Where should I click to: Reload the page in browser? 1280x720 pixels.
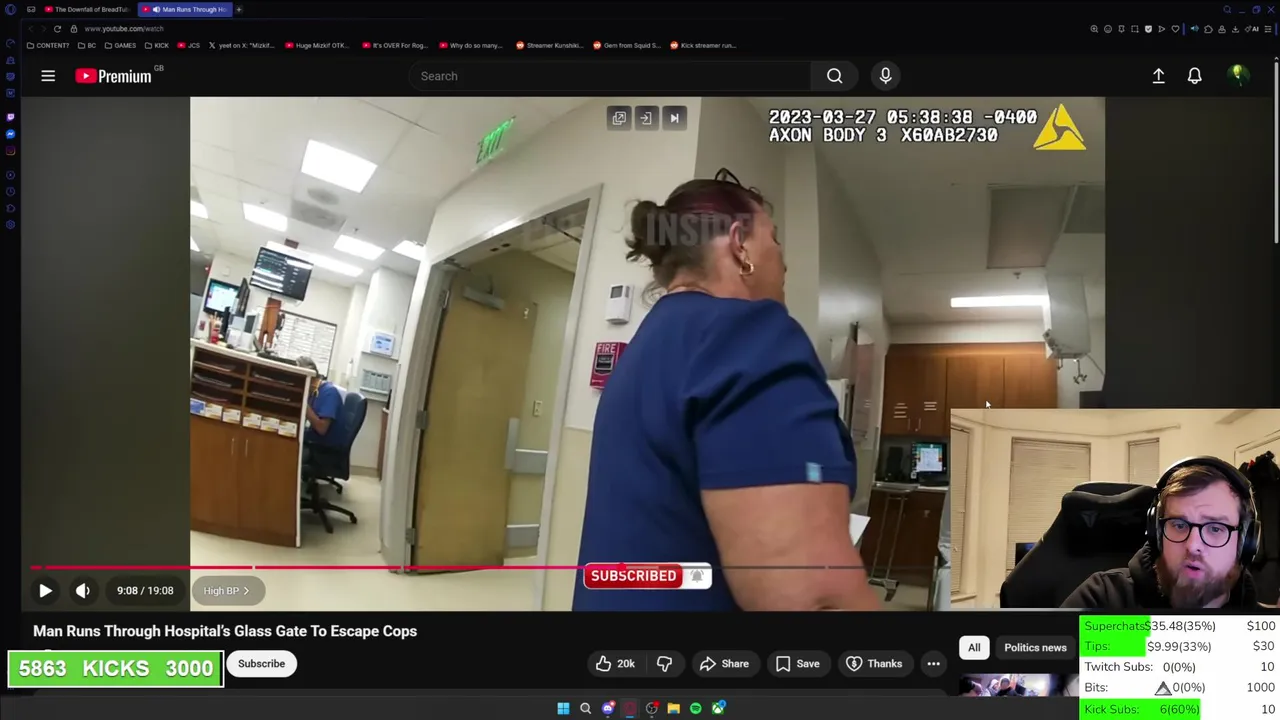57,29
